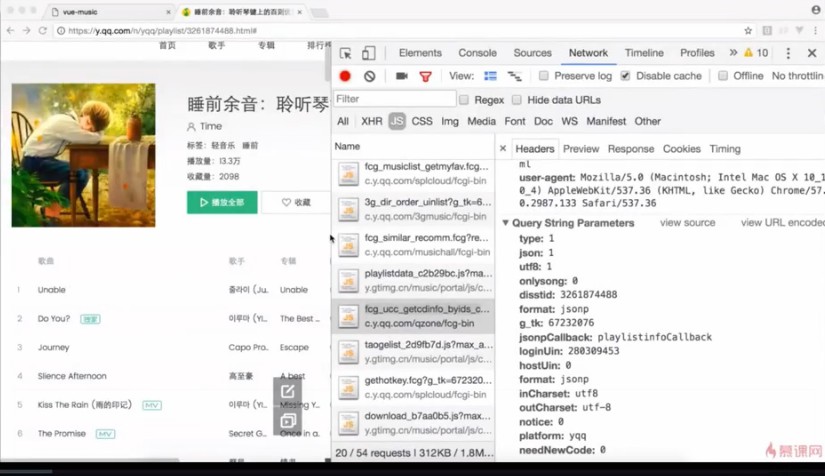825x476 pixels.
Task: Click the badge beside Do You?
Action: tap(90, 319)
